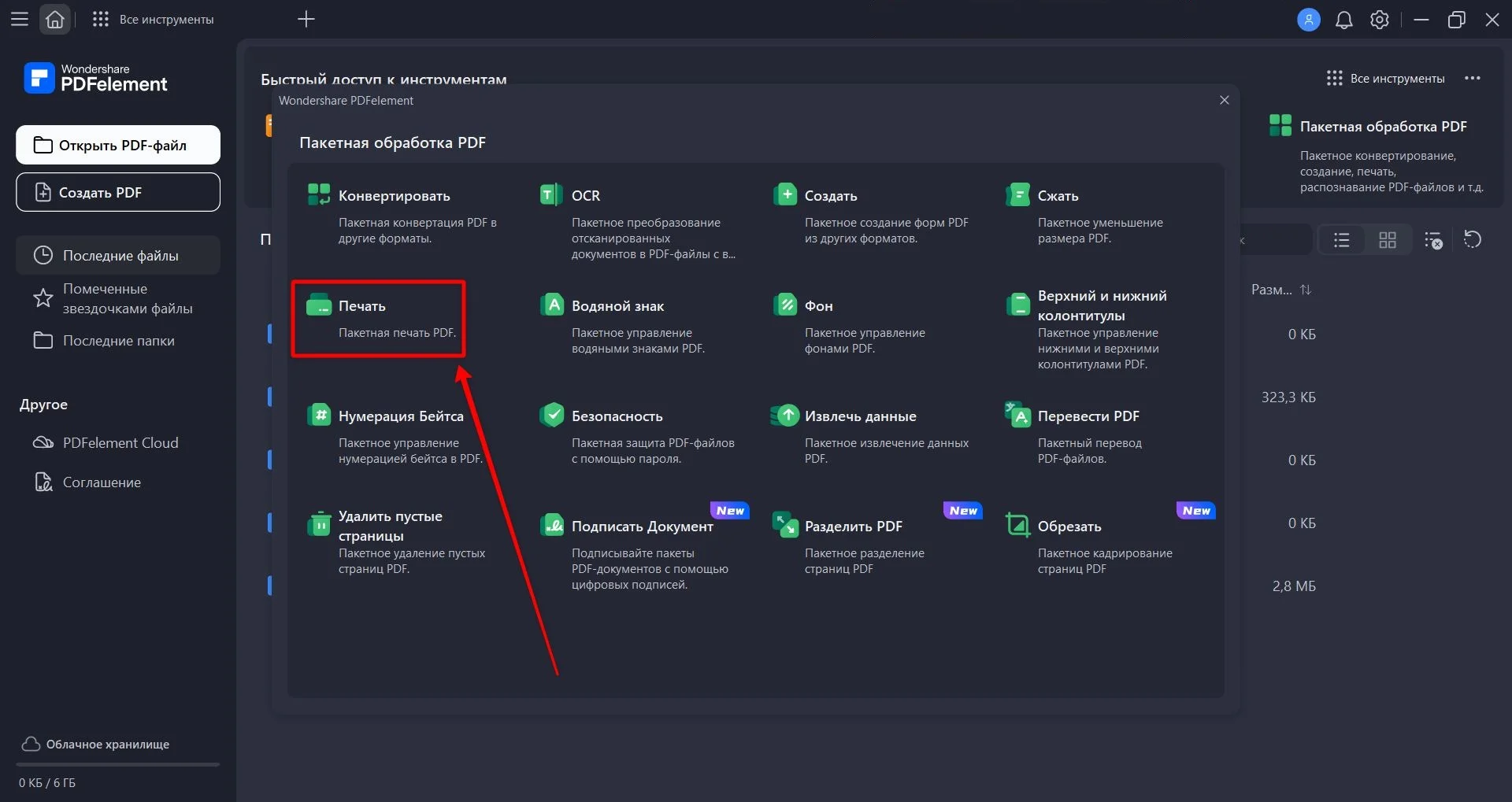Click the Create PDF button
This screenshot has width=1512, height=802.
click(118, 193)
